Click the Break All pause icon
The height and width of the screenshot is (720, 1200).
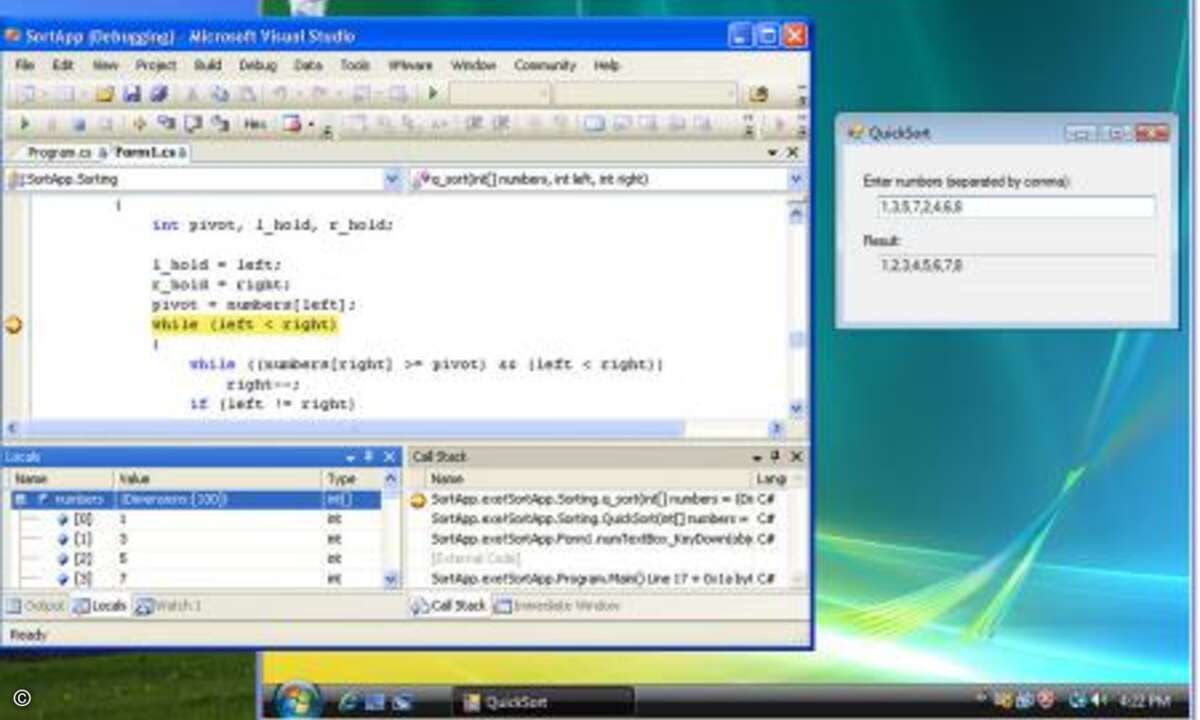(x=52, y=124)
